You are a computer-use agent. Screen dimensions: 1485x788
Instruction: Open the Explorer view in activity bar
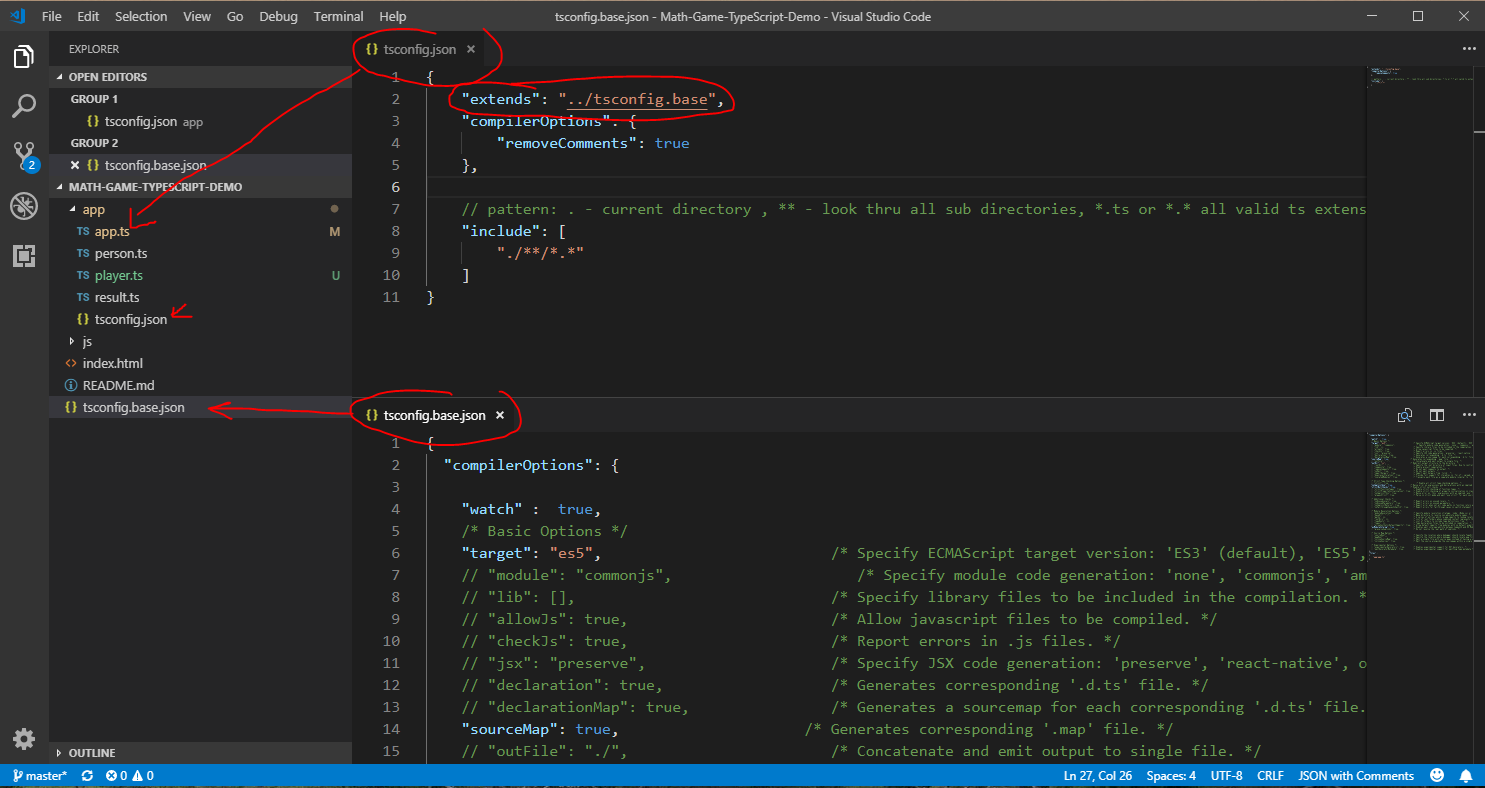click(x=24, y=57)
